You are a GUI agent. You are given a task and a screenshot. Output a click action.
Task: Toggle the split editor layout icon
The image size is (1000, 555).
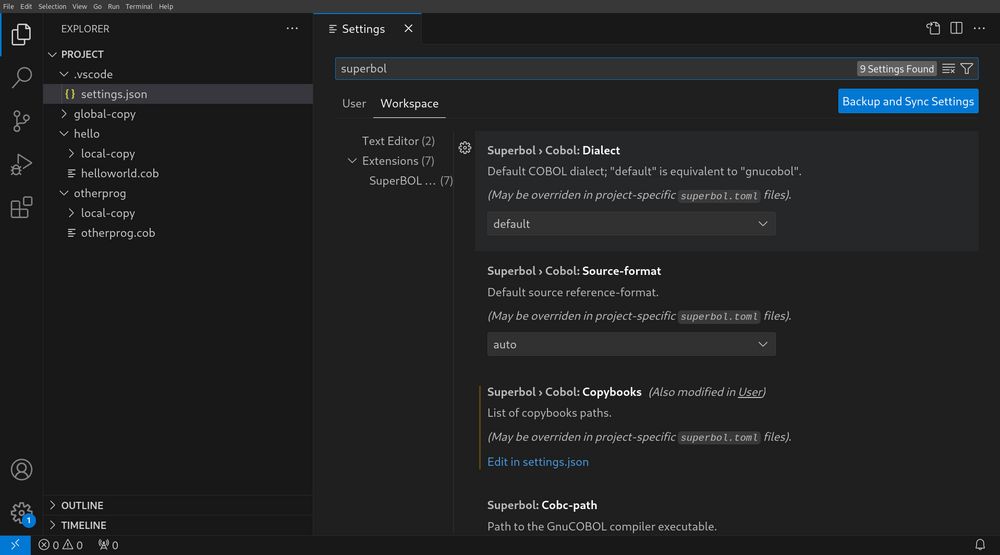[x=956, y=29]
